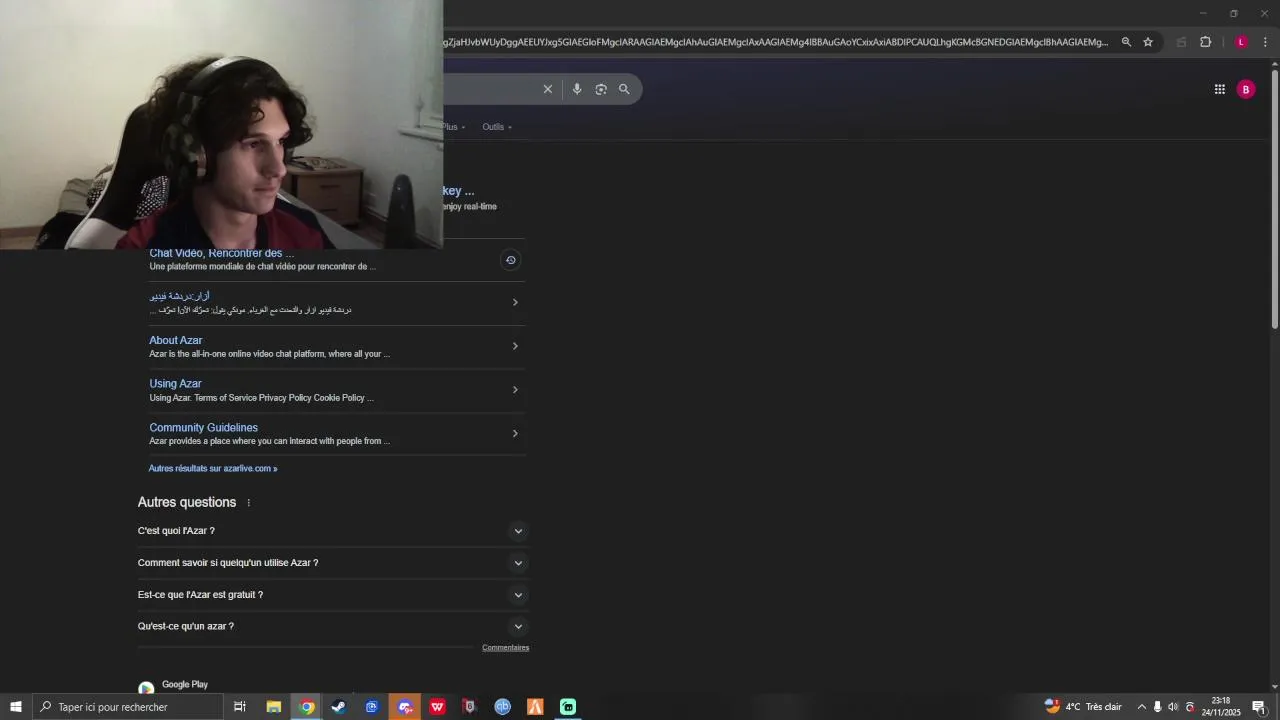The width and height of the screenshot is (1280, 720).
Task: Open Google Lens image search
Action: click(x=601, y=89)
